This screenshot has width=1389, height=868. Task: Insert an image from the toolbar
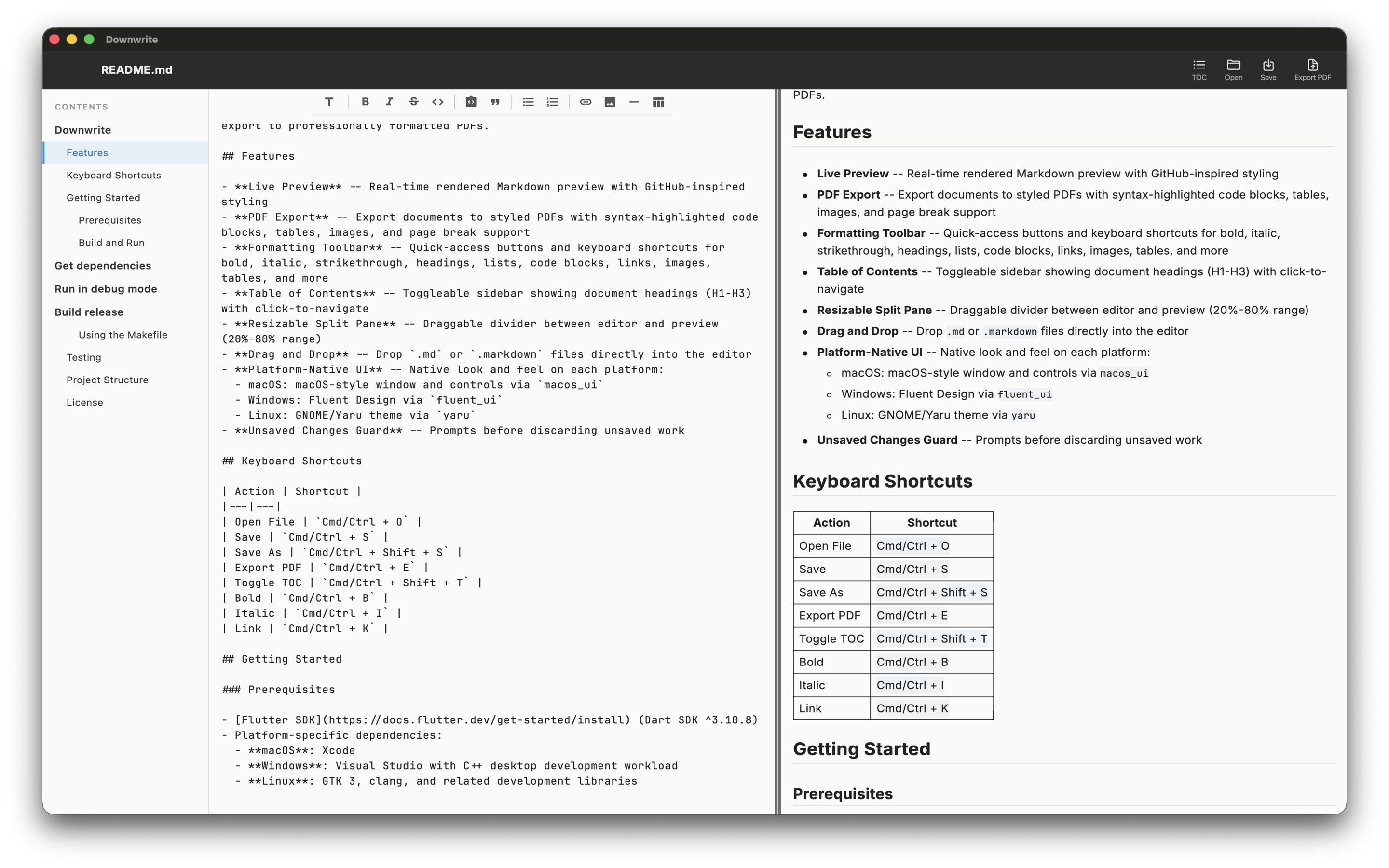coord(610,102)
